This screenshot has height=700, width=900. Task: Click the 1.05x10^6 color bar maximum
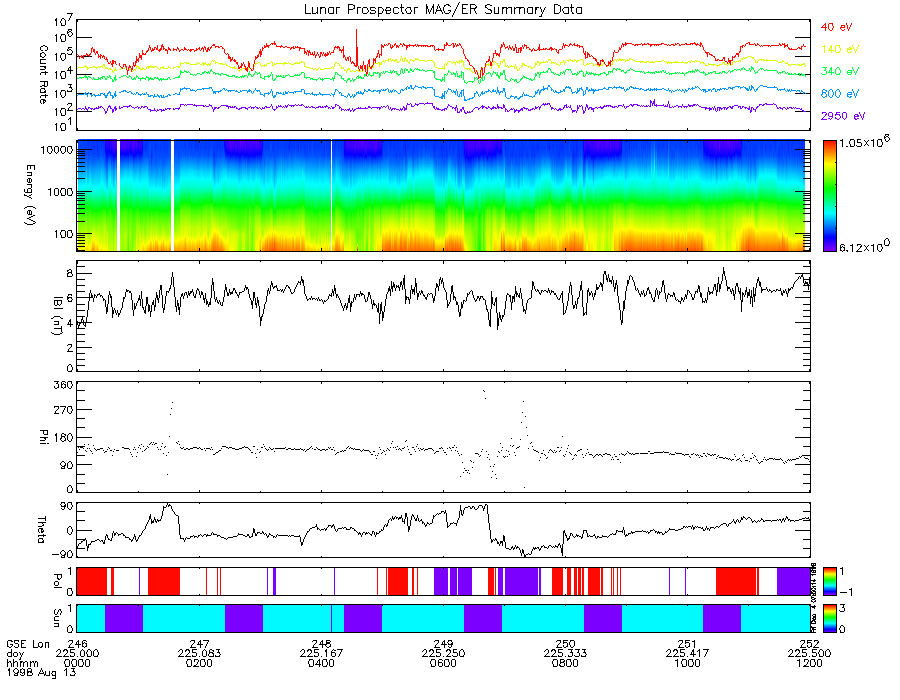coord(864,142)
